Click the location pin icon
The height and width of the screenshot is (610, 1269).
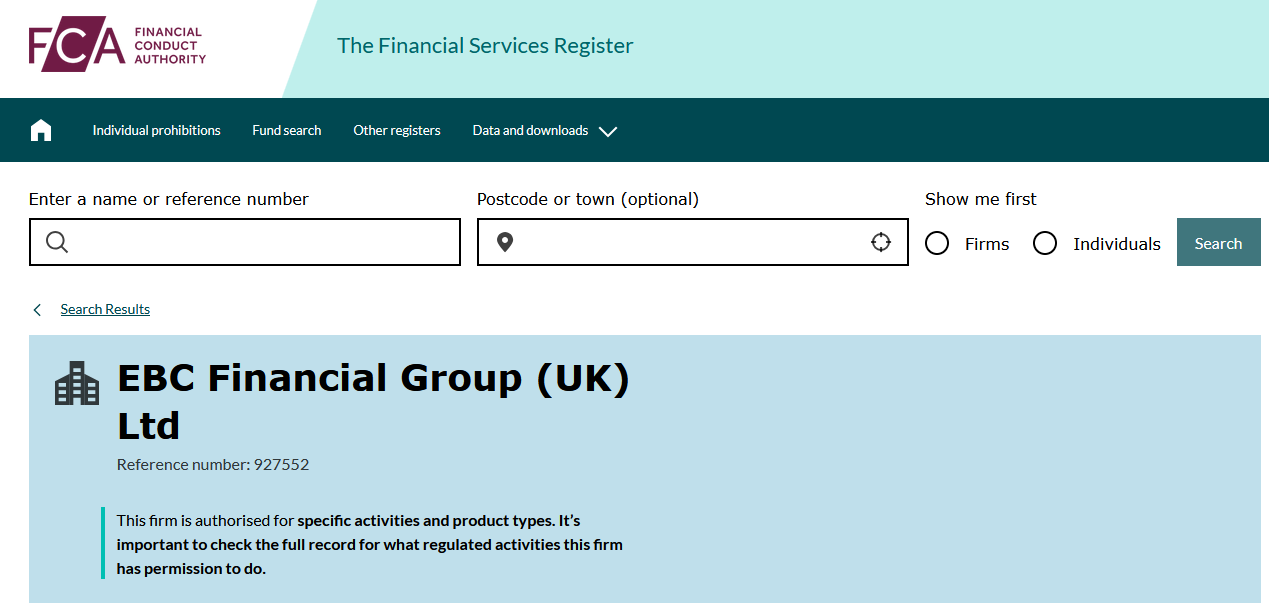point(505,242)
